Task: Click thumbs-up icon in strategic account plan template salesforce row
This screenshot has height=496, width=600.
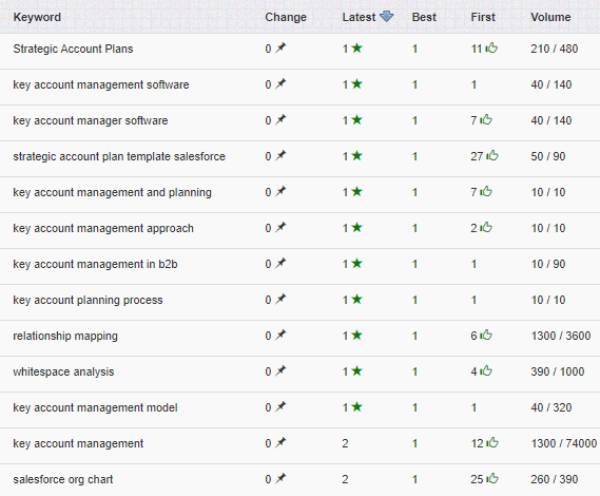Action: (x=492, y=156)
